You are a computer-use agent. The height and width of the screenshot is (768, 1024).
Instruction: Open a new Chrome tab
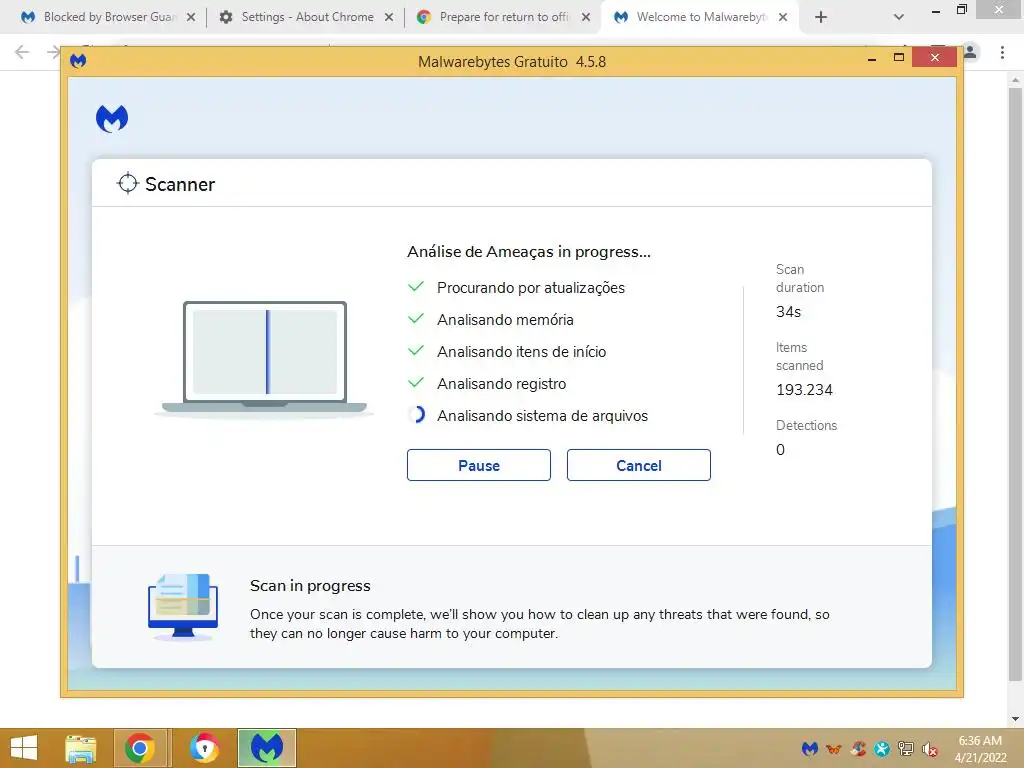click(x=821, y=17)
